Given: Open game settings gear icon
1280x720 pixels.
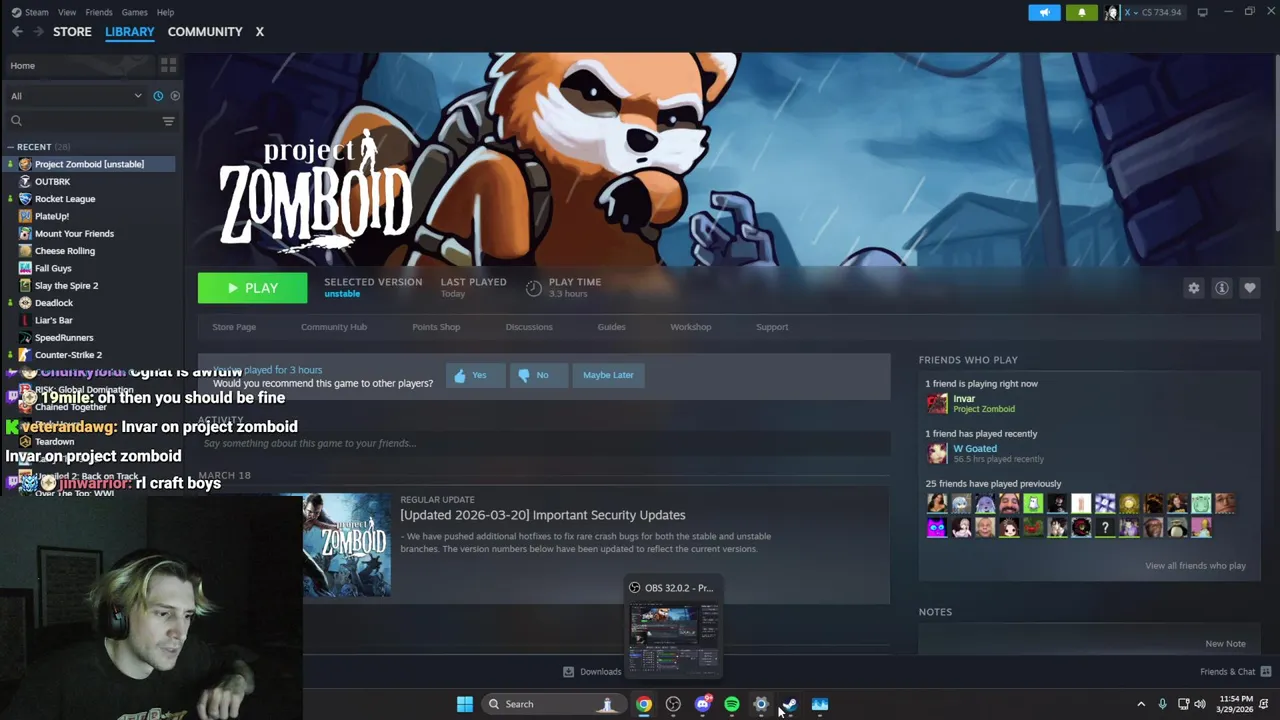Looking at the screenshot, I should (x=1193, y=288).
